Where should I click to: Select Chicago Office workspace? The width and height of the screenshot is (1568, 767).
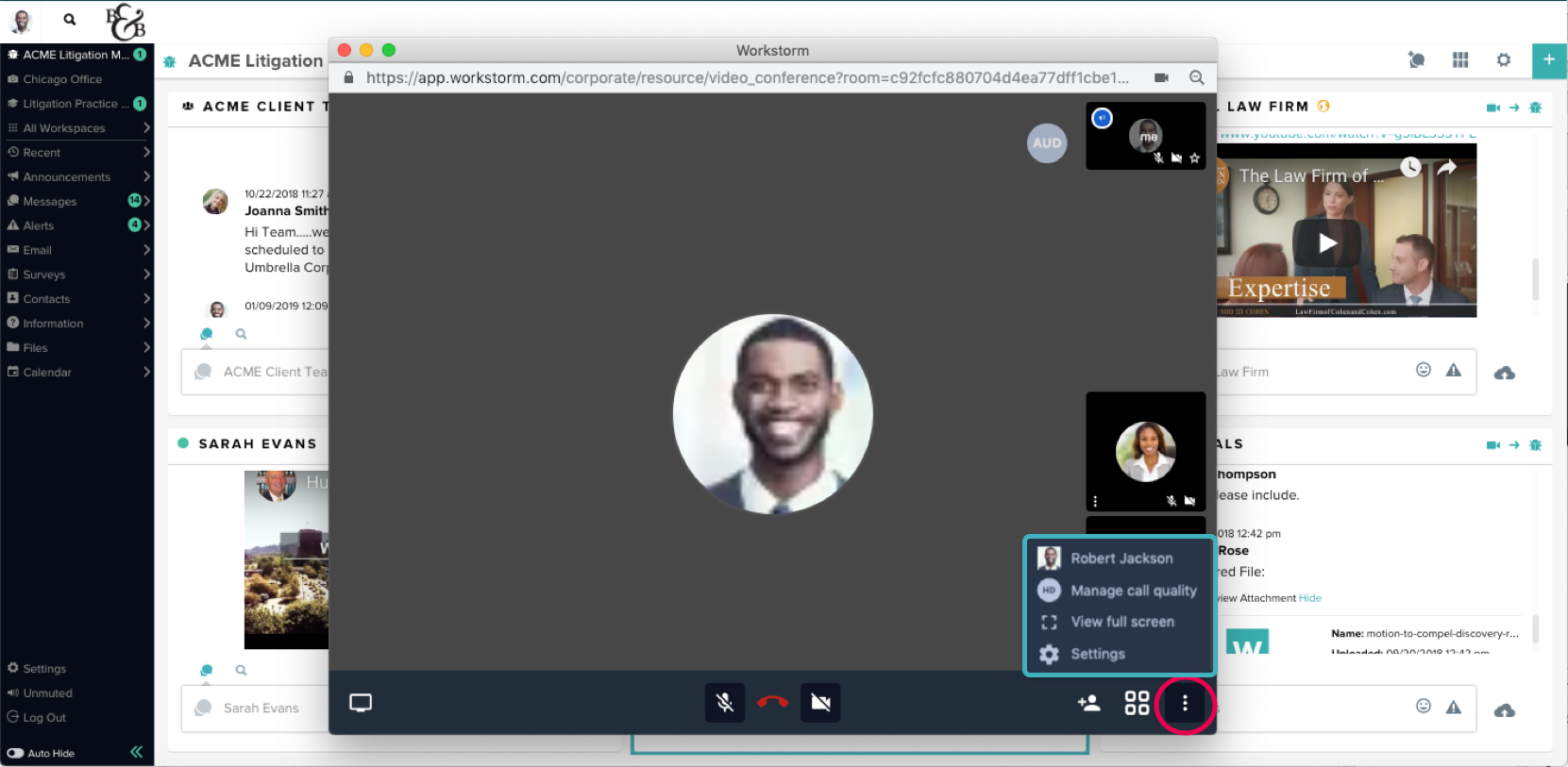click(62, 79)
